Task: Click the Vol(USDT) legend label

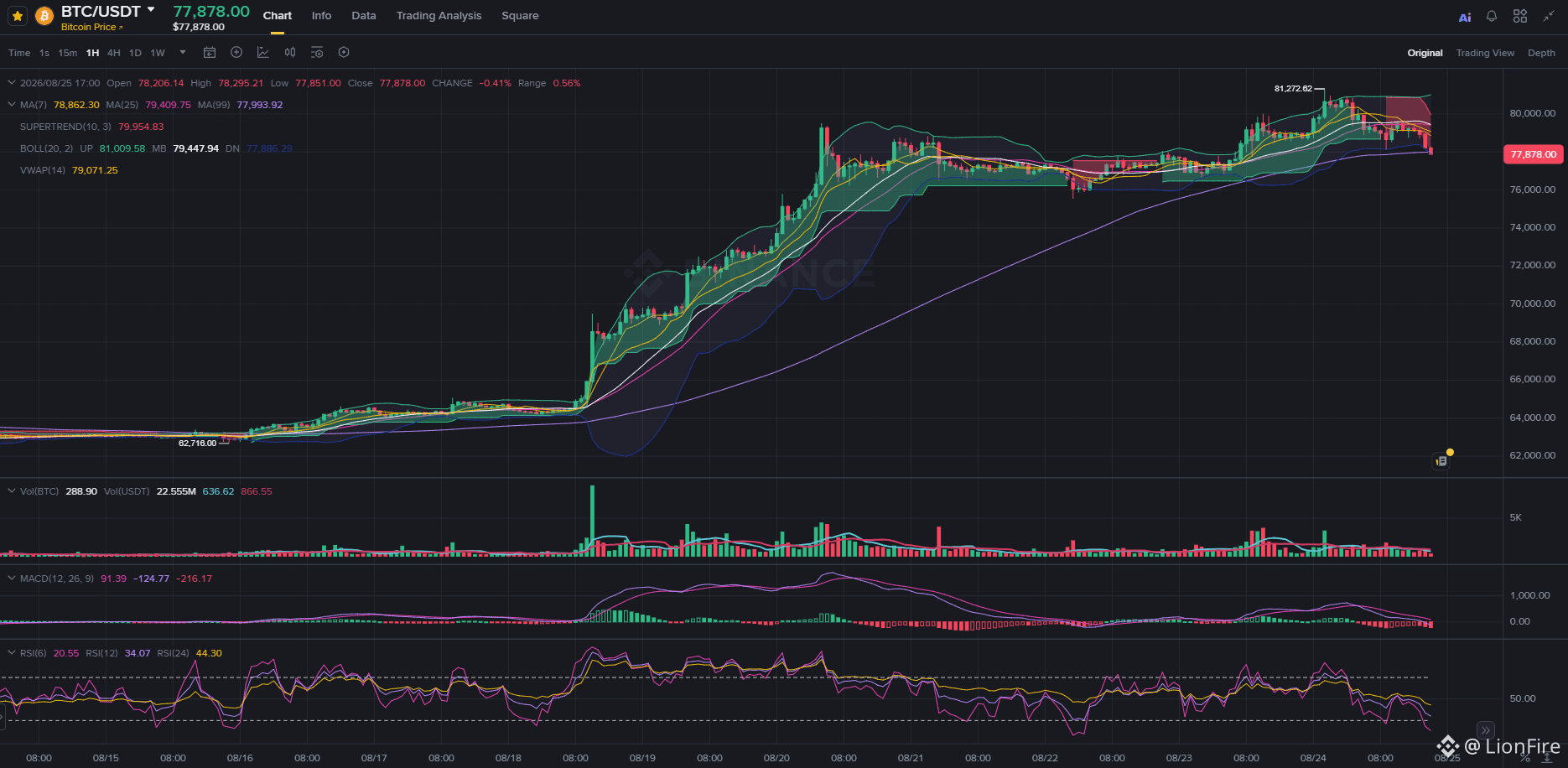Action: click(x=127, y=491)
